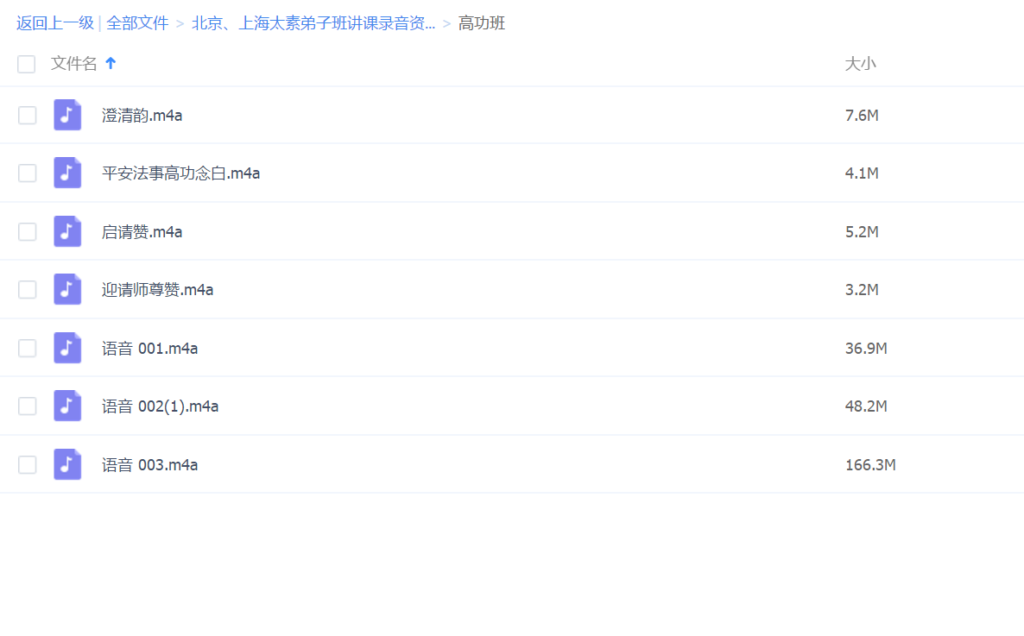Click the audio icon beside 澄清韵.m4a
The height and width of the screenshot is (636, 1024).
point(67,115)
